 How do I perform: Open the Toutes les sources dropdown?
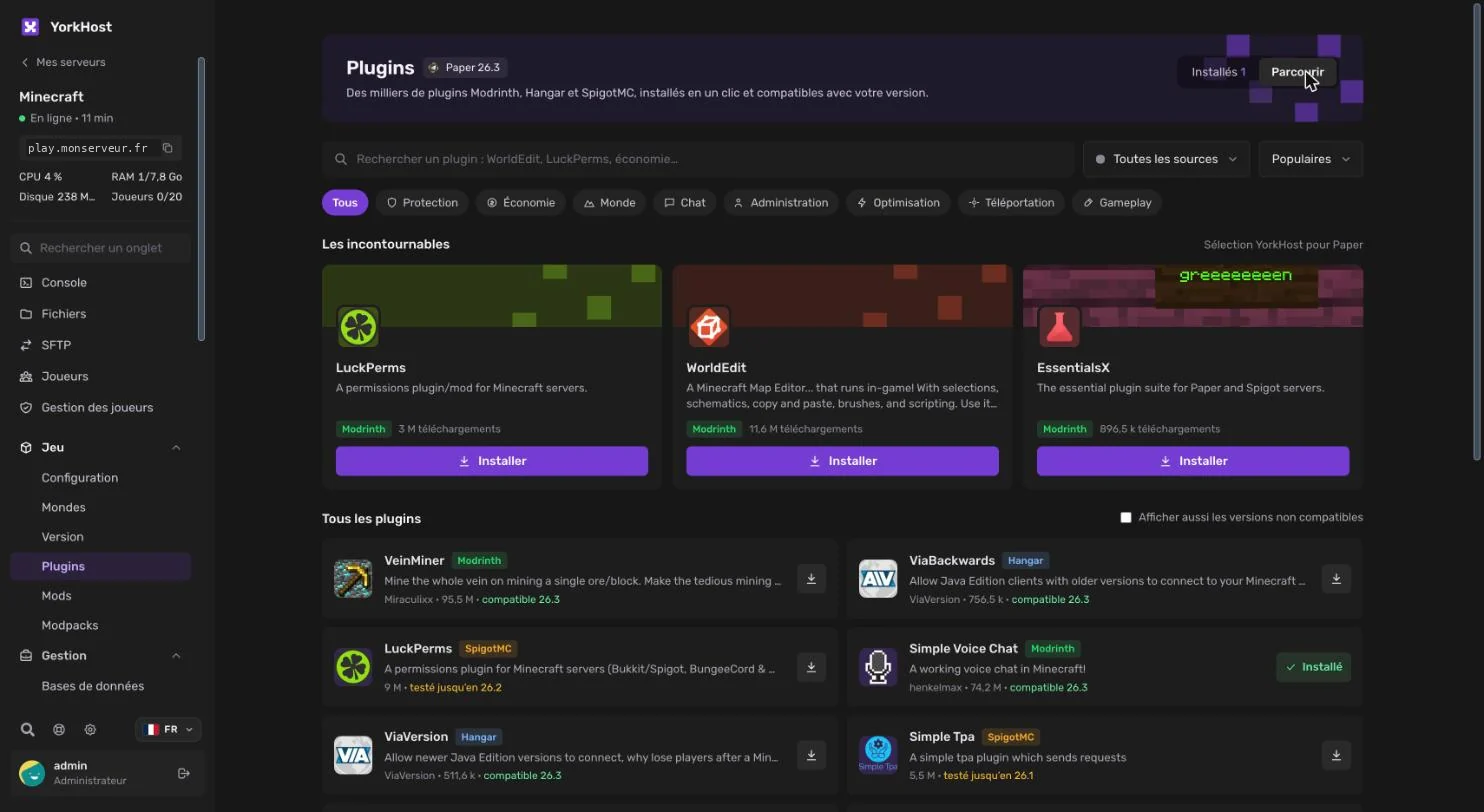tap(1166, 159)
